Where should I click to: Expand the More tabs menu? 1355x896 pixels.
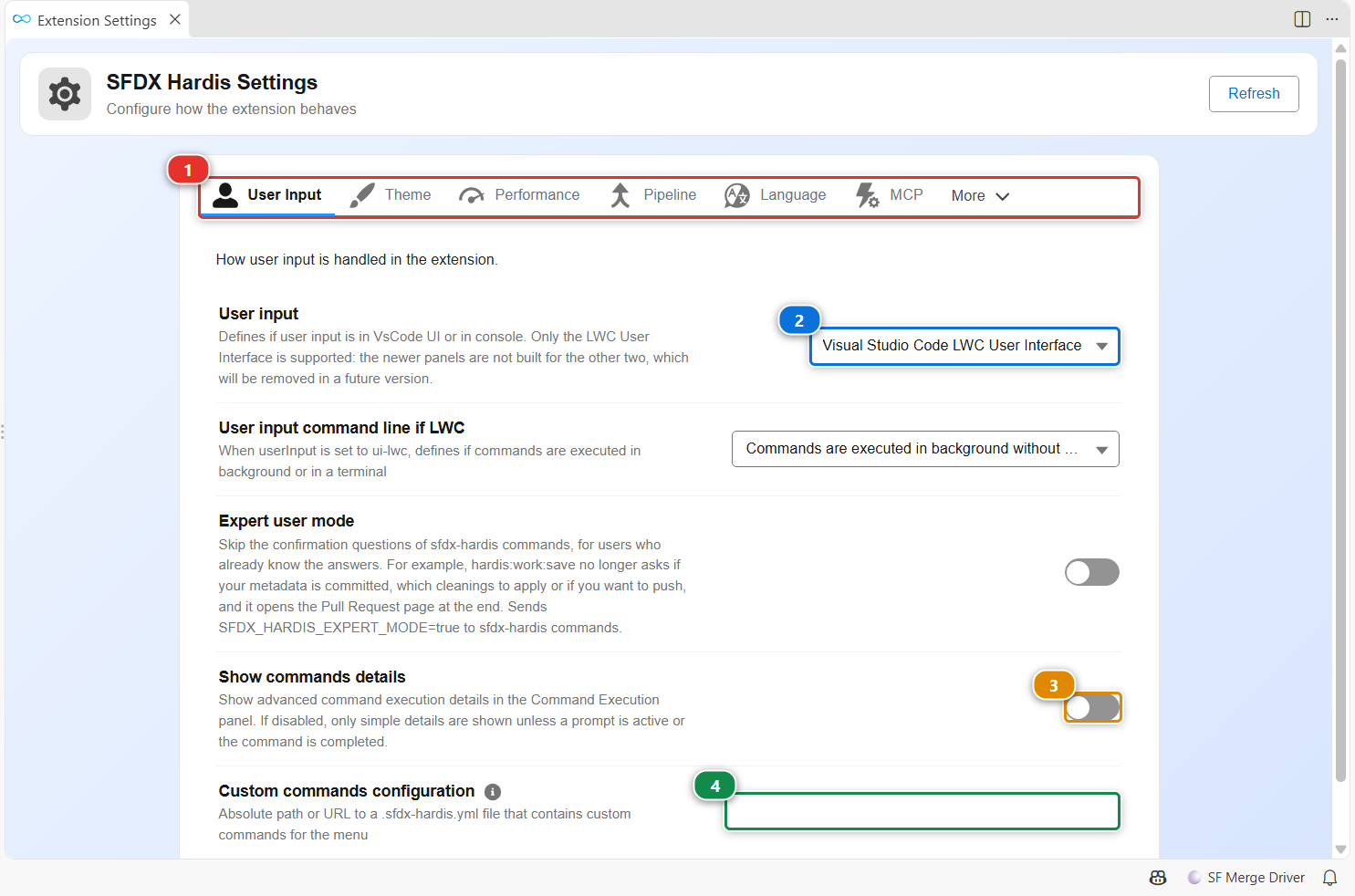coord(980,196)
